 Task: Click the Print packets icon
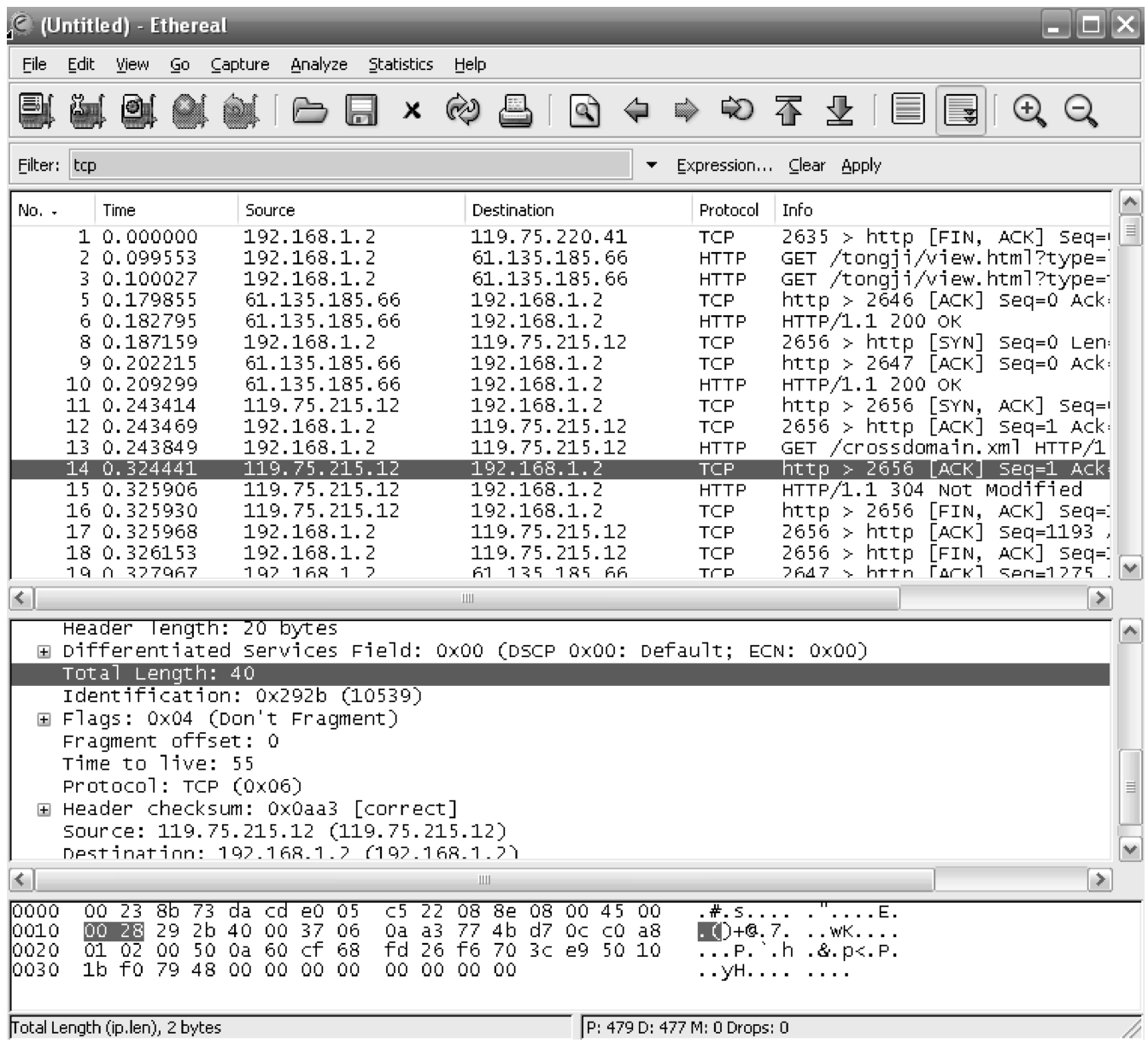tap(515, 111)
